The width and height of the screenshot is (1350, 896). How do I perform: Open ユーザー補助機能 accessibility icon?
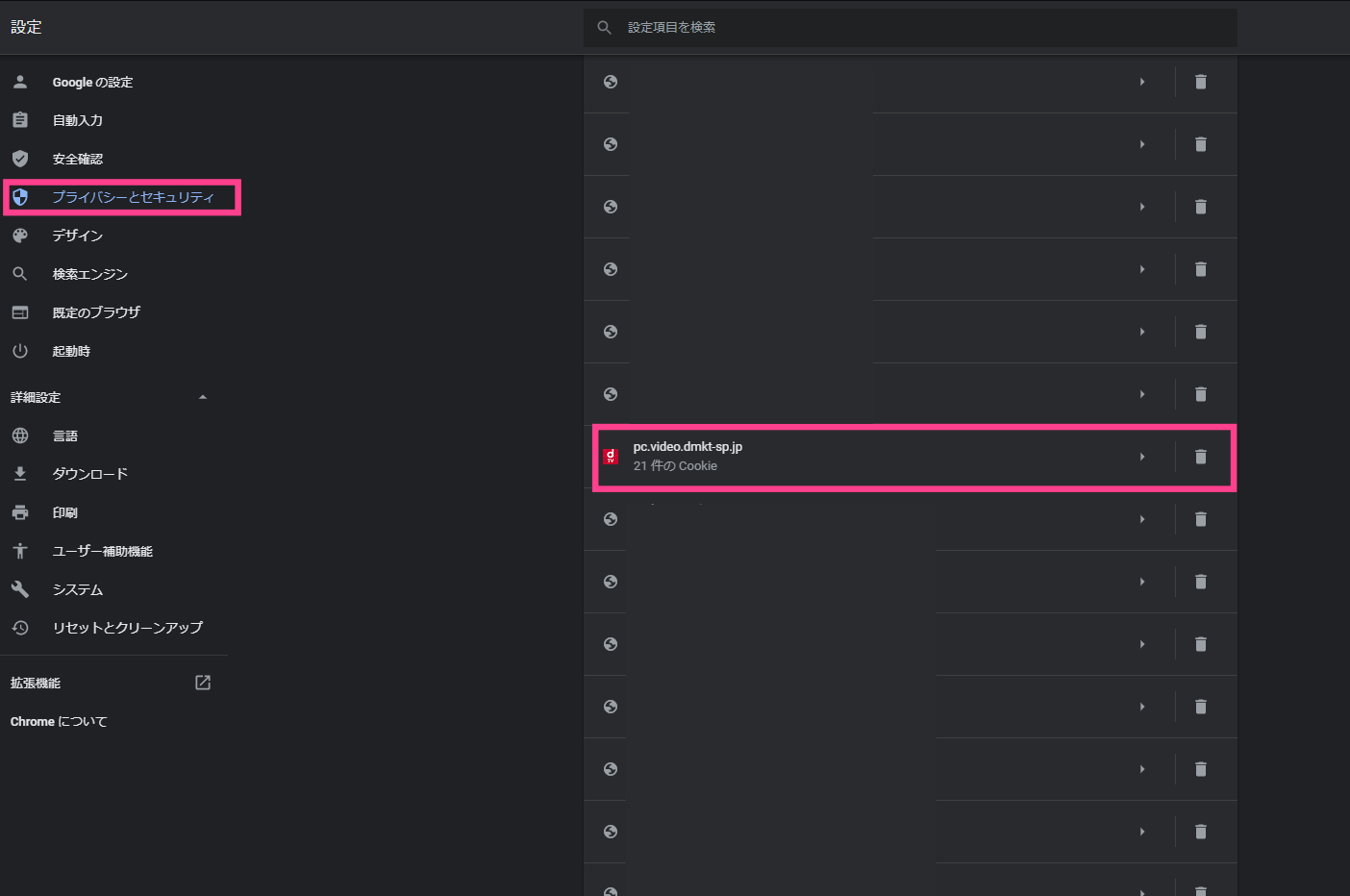pyautogui.click(x=20, y=551)
